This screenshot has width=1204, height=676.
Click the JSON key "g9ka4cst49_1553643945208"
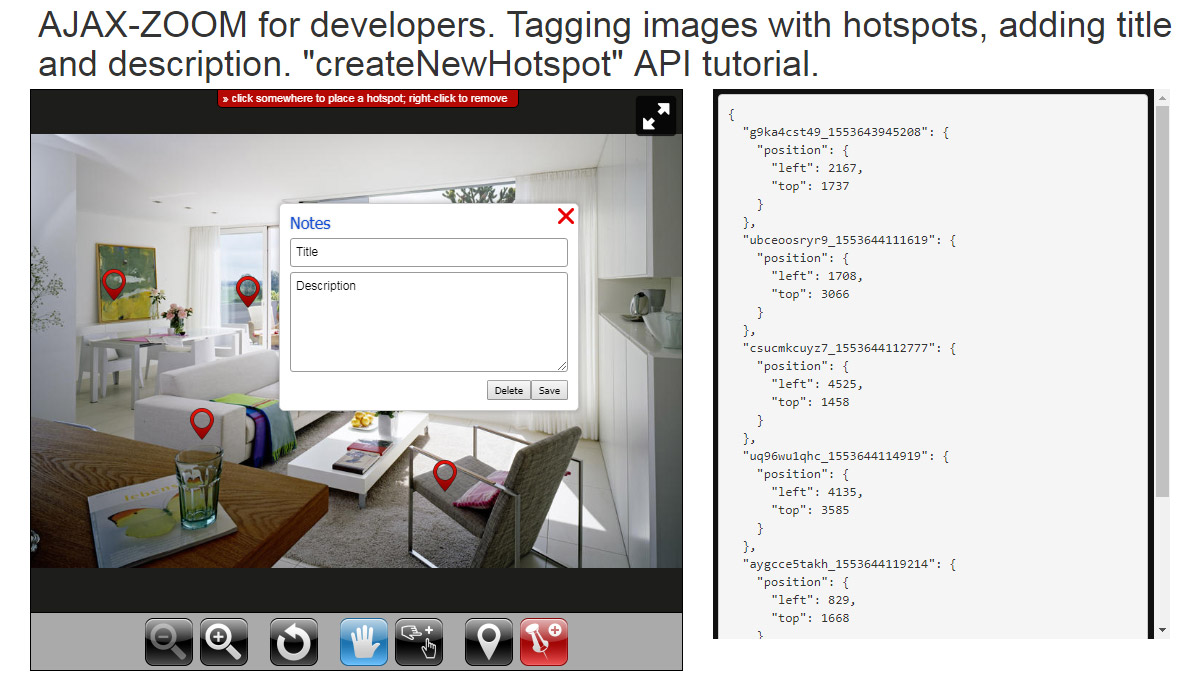[x=838, y=132]
